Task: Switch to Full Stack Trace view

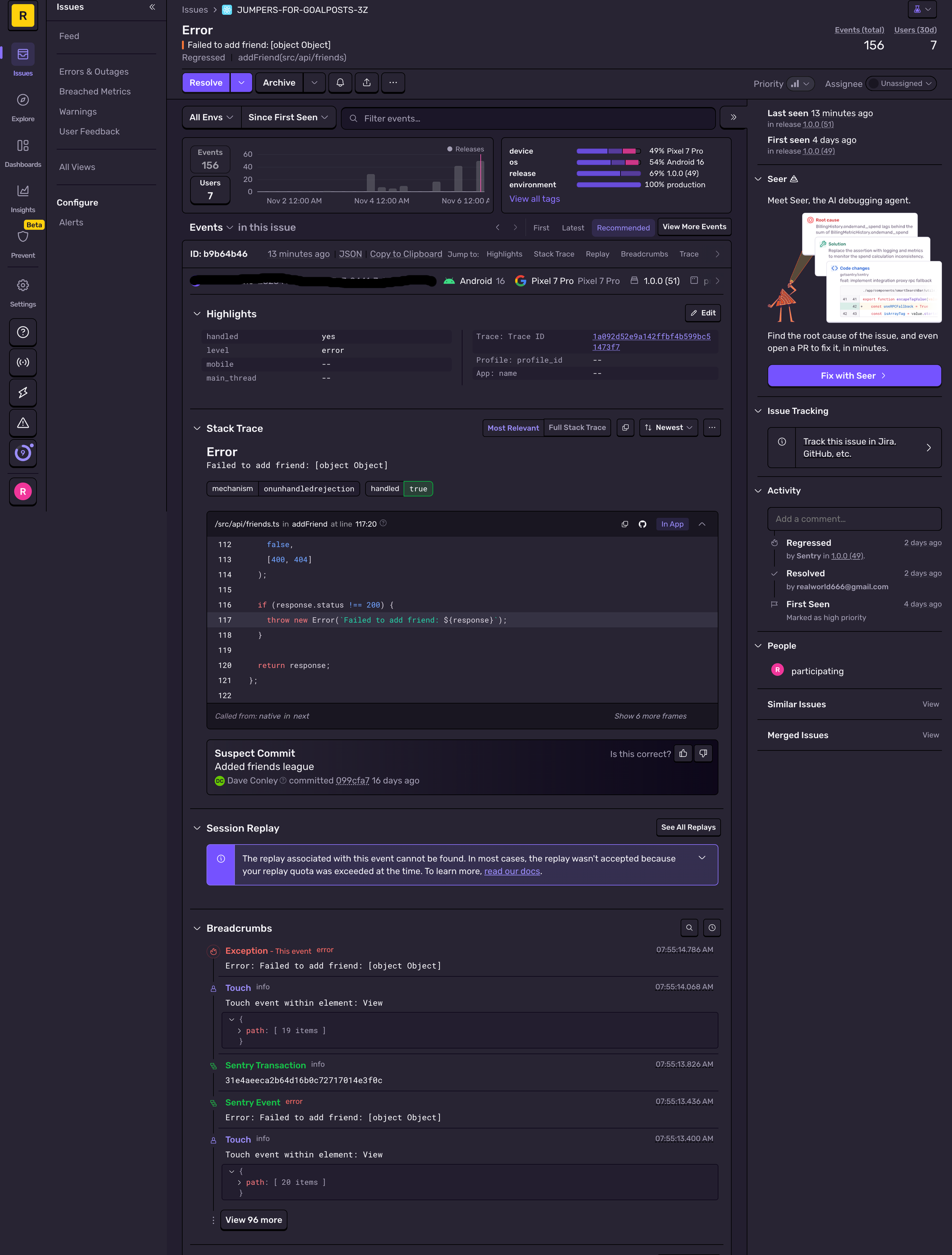Action: [x=577, y=428]
